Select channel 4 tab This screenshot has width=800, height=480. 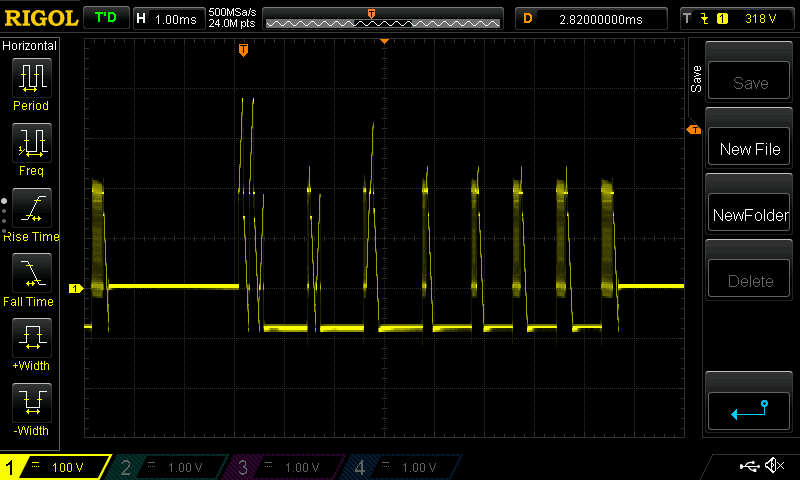click(399, 467)
